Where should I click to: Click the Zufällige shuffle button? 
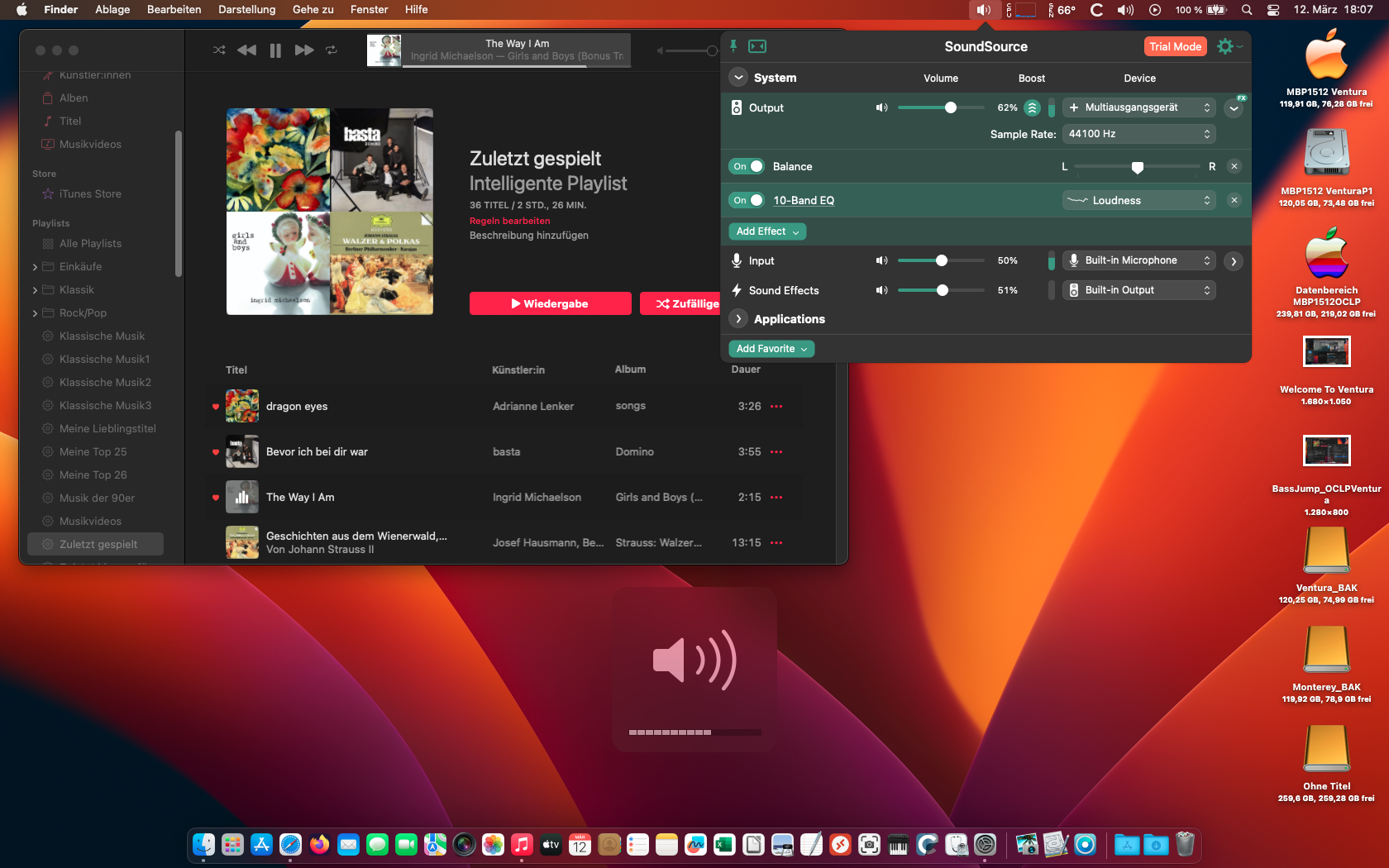tap(680, 303)
